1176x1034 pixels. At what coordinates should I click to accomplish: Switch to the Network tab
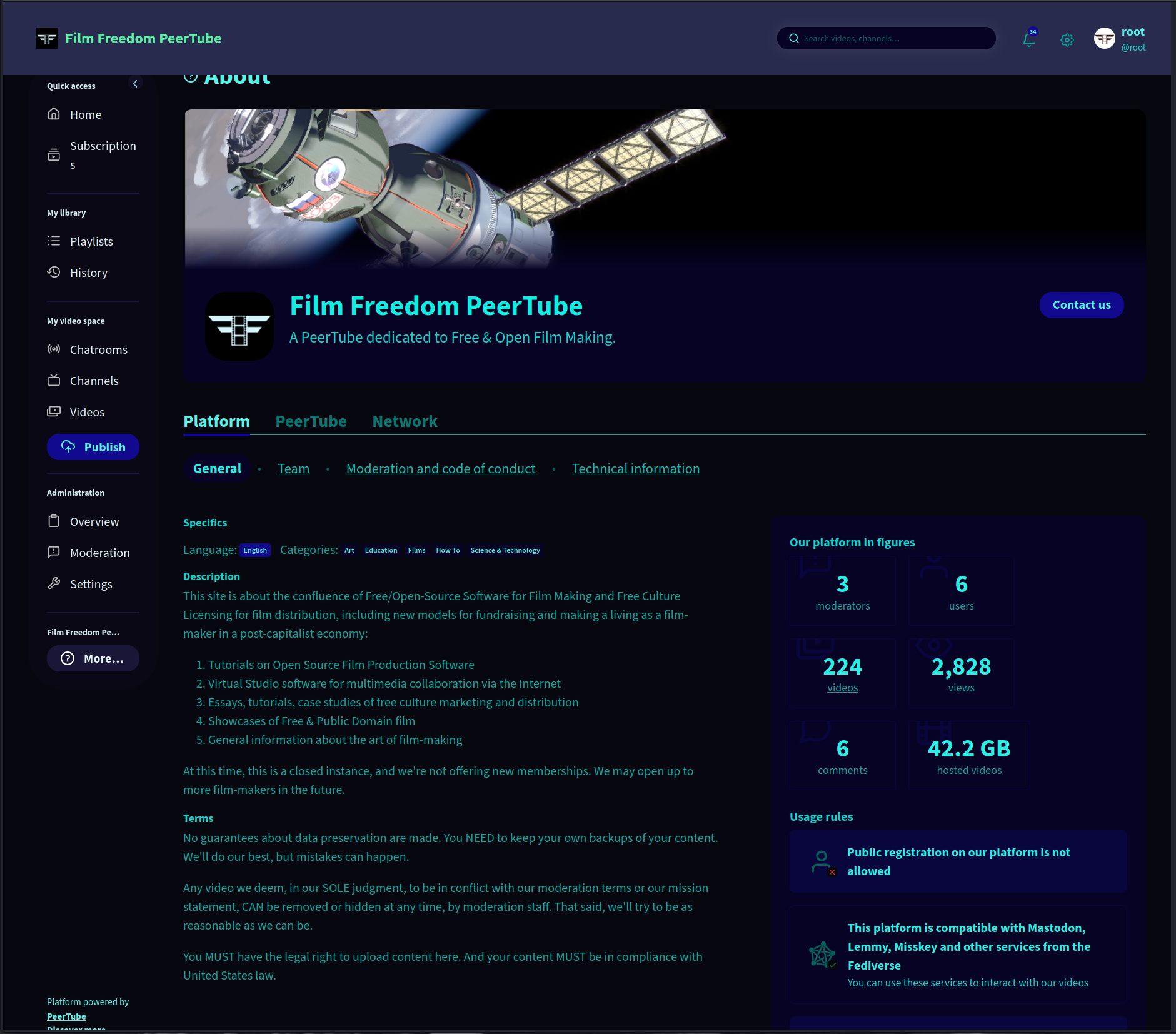tap(405, 421)
